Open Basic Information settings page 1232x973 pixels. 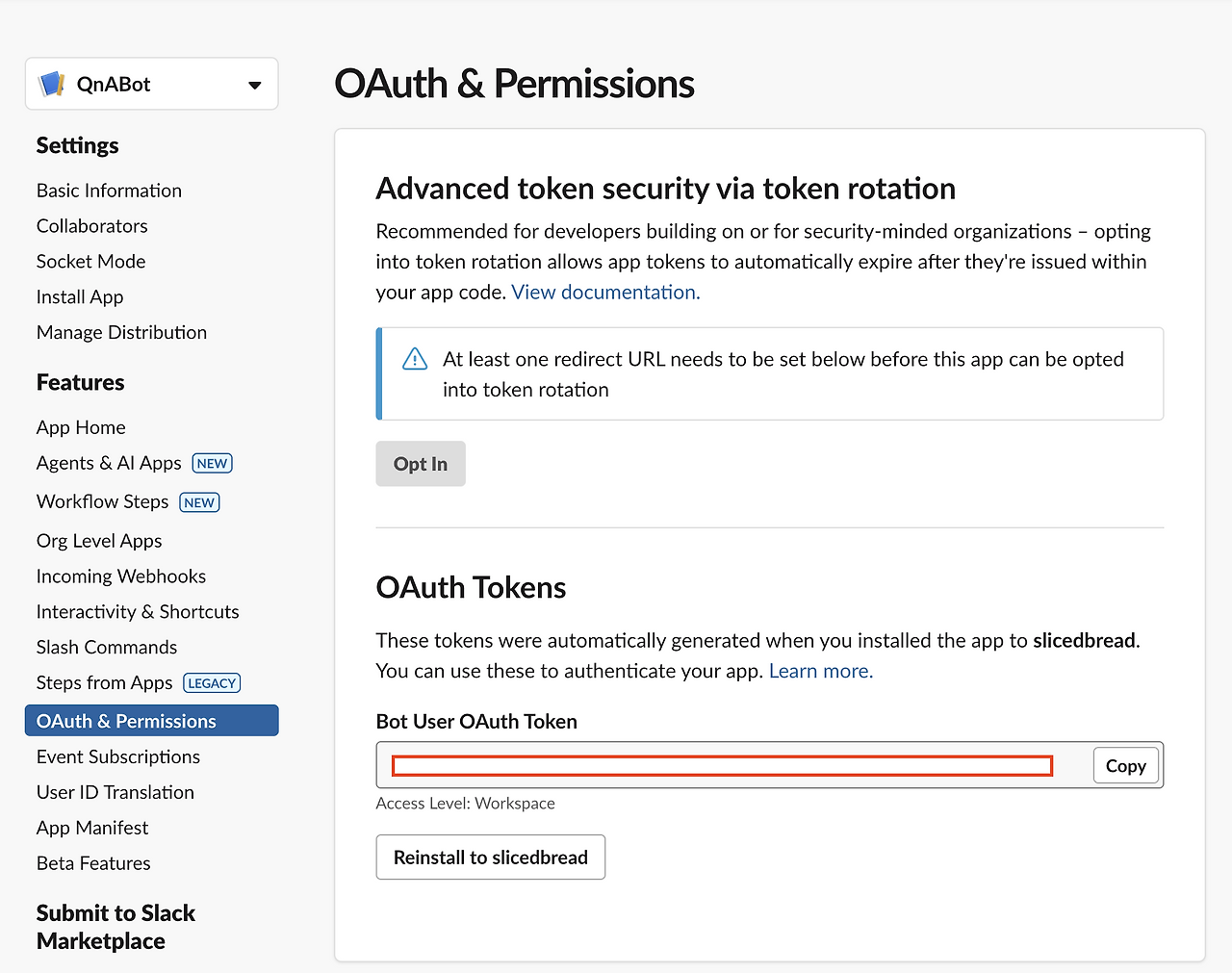[109, 191]
